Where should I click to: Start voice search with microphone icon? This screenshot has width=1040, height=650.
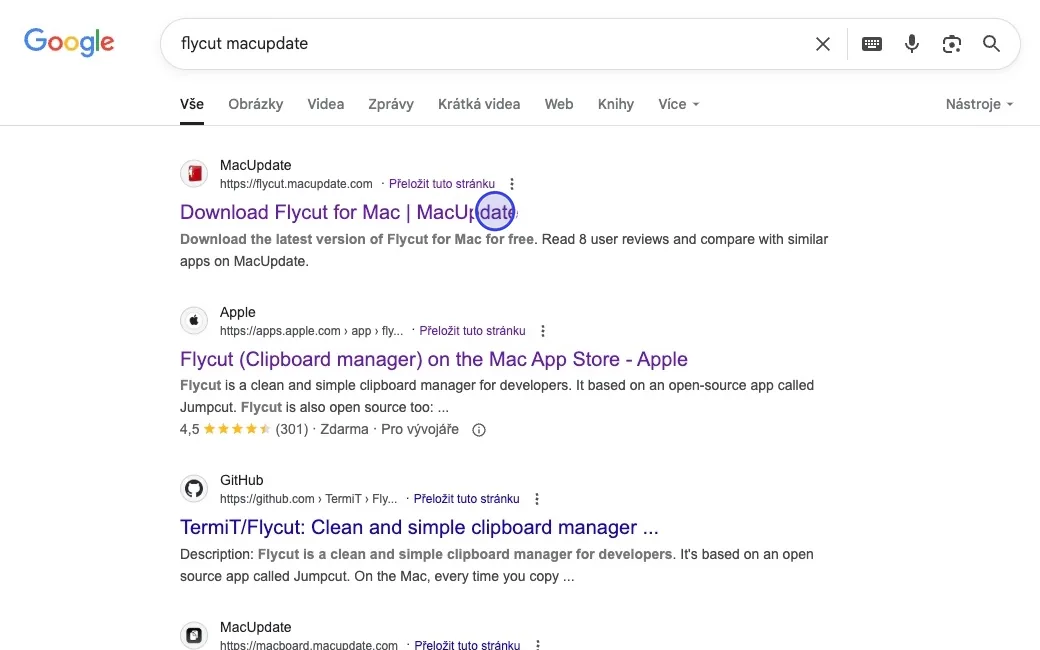click(912, 44)
